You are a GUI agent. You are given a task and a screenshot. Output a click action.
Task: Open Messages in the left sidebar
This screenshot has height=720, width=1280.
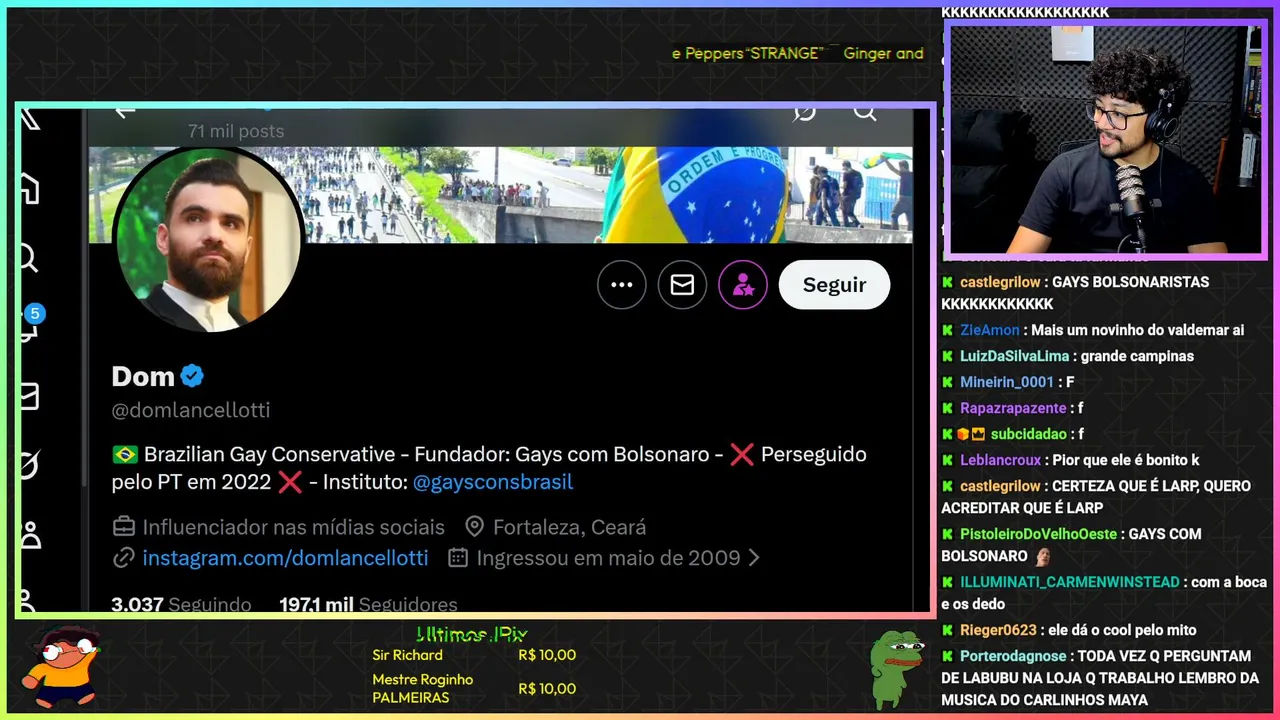(x=30, y=397)
